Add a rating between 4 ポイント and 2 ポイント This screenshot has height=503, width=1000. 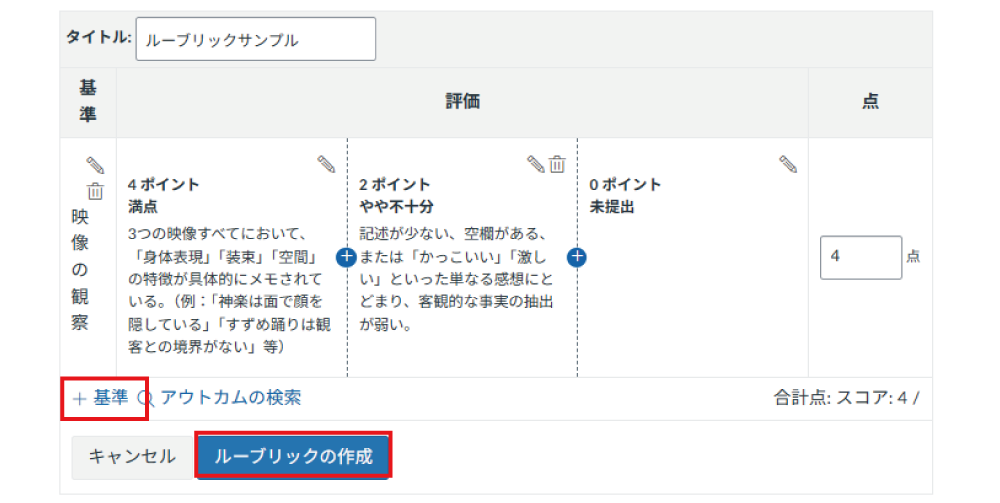346,257
